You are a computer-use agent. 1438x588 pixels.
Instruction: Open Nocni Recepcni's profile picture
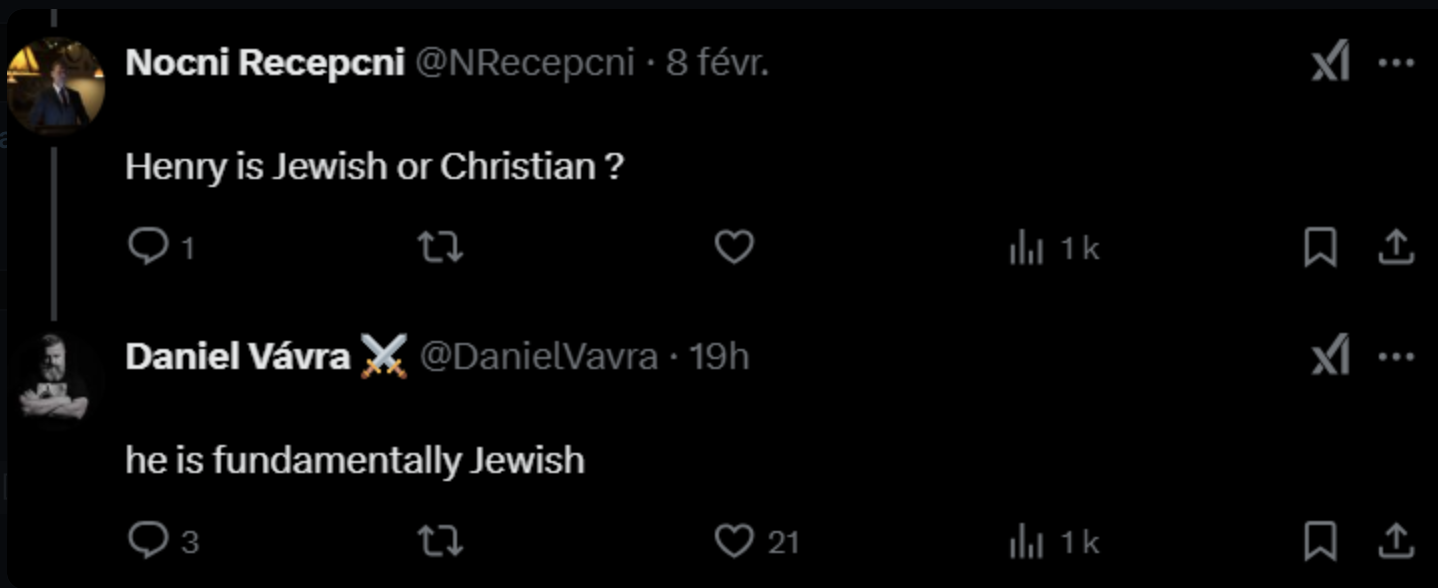[55, 87]
